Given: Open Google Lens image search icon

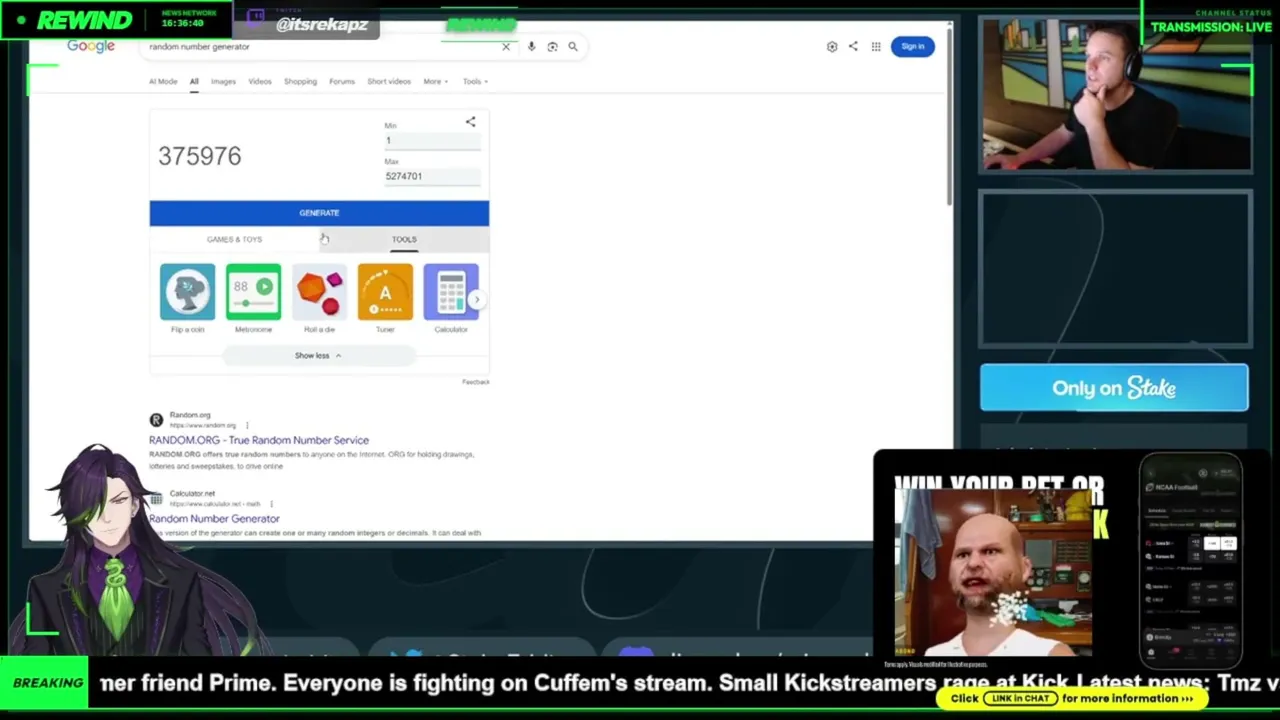Looking at the screenshot, I should pyautogui.click(x=552, y=46).
